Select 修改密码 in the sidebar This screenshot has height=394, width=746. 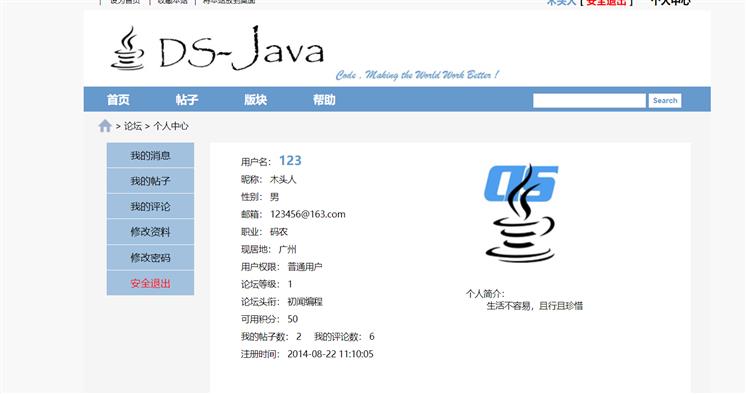[x=150, y=257]
